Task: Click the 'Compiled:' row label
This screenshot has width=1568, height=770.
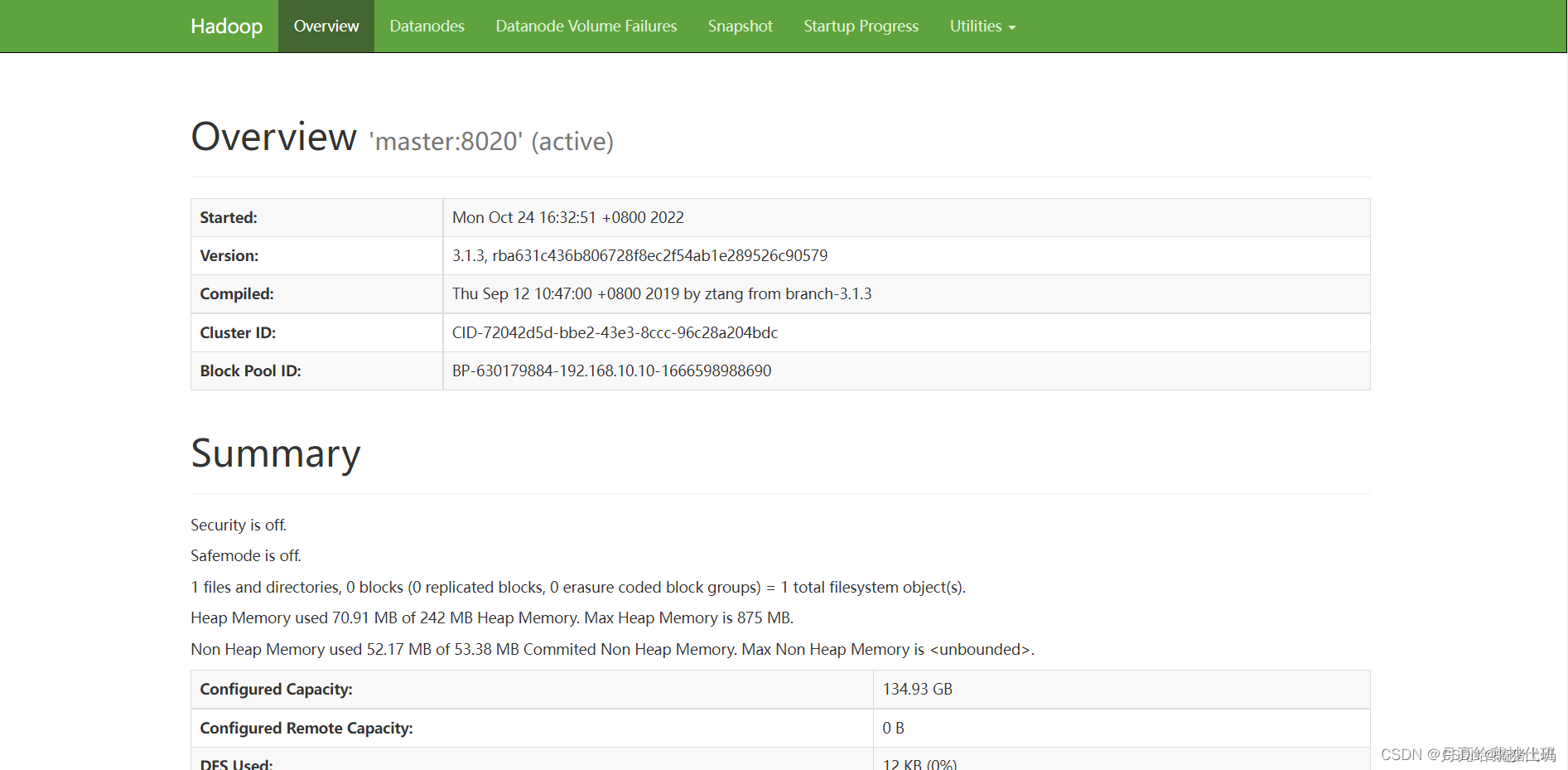Action: pyautogui.click(x=237, y=293)
